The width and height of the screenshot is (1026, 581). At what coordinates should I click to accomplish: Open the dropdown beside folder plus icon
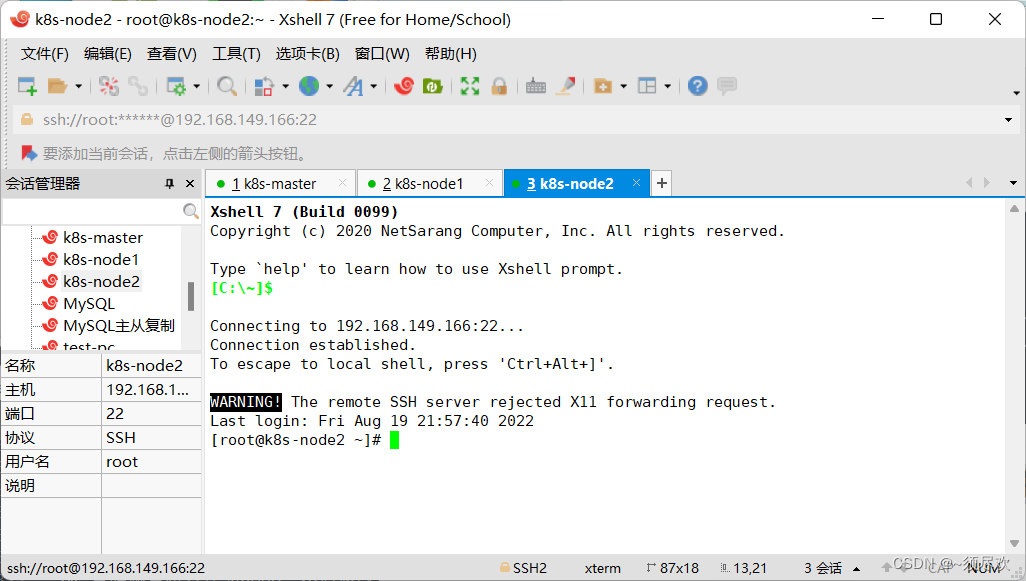click(x=624, y=86)
